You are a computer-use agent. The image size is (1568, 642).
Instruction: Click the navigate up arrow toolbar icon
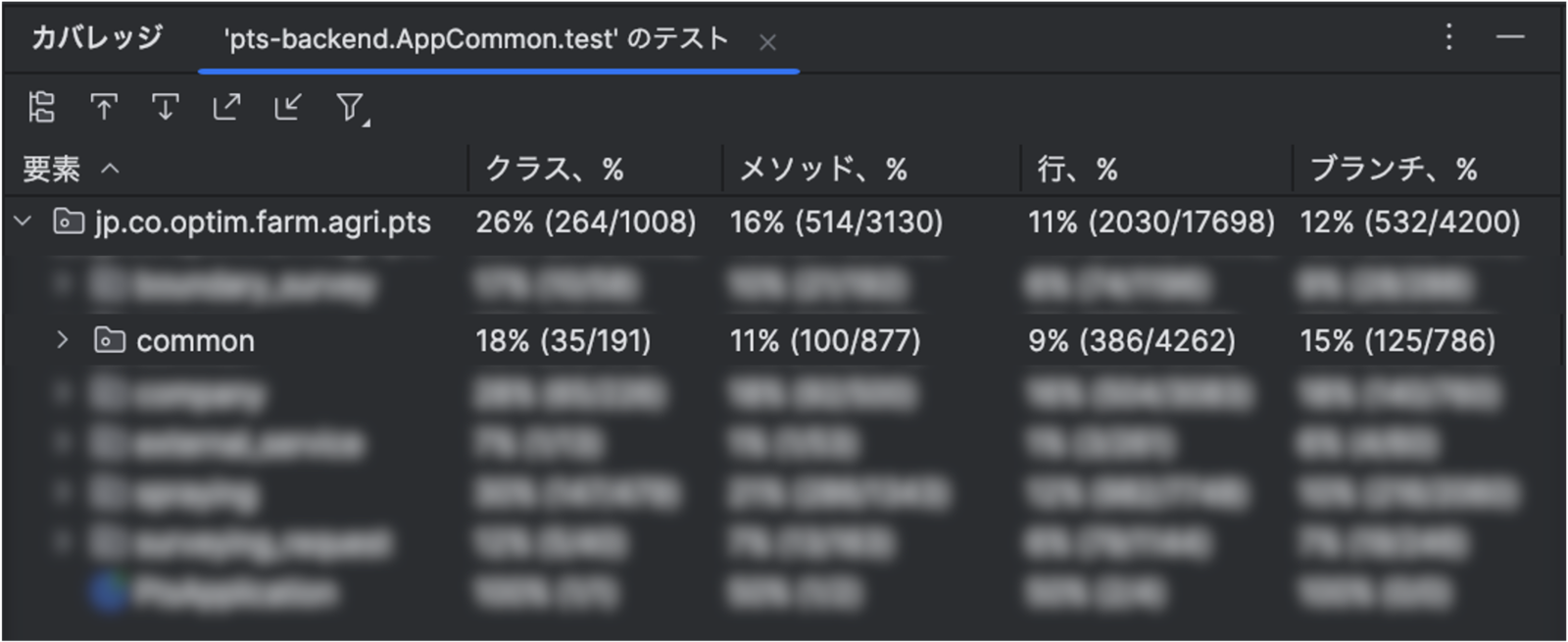click(104, 107)
